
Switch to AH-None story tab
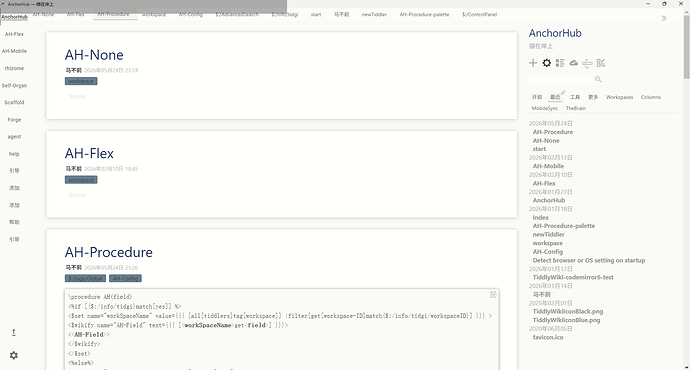tap(43, 14)
